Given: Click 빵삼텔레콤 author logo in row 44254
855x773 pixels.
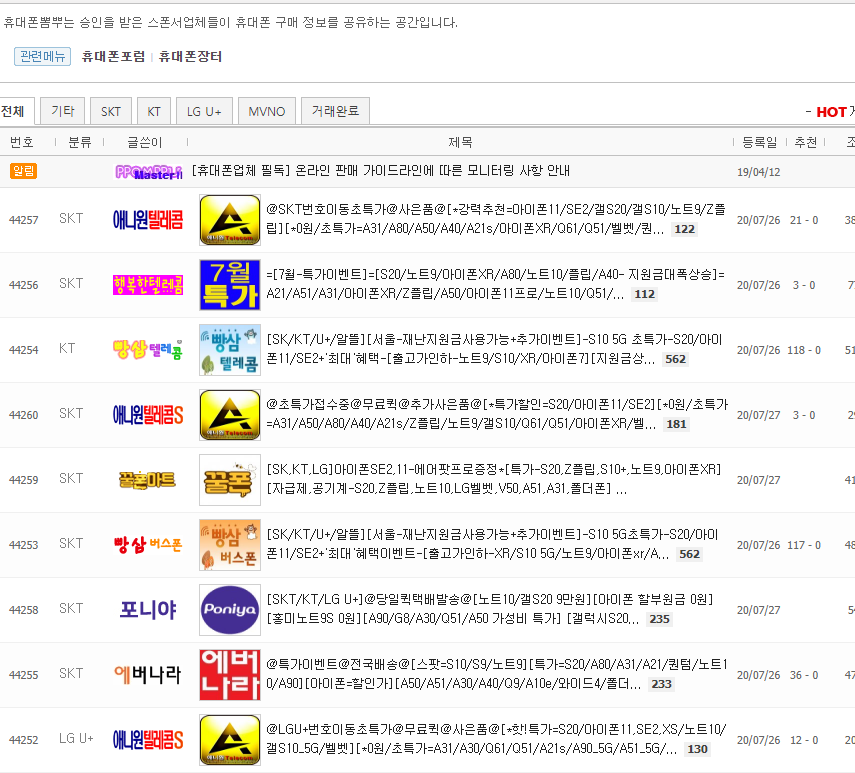Looking at the screenshot, I should [x=148, y=349].
